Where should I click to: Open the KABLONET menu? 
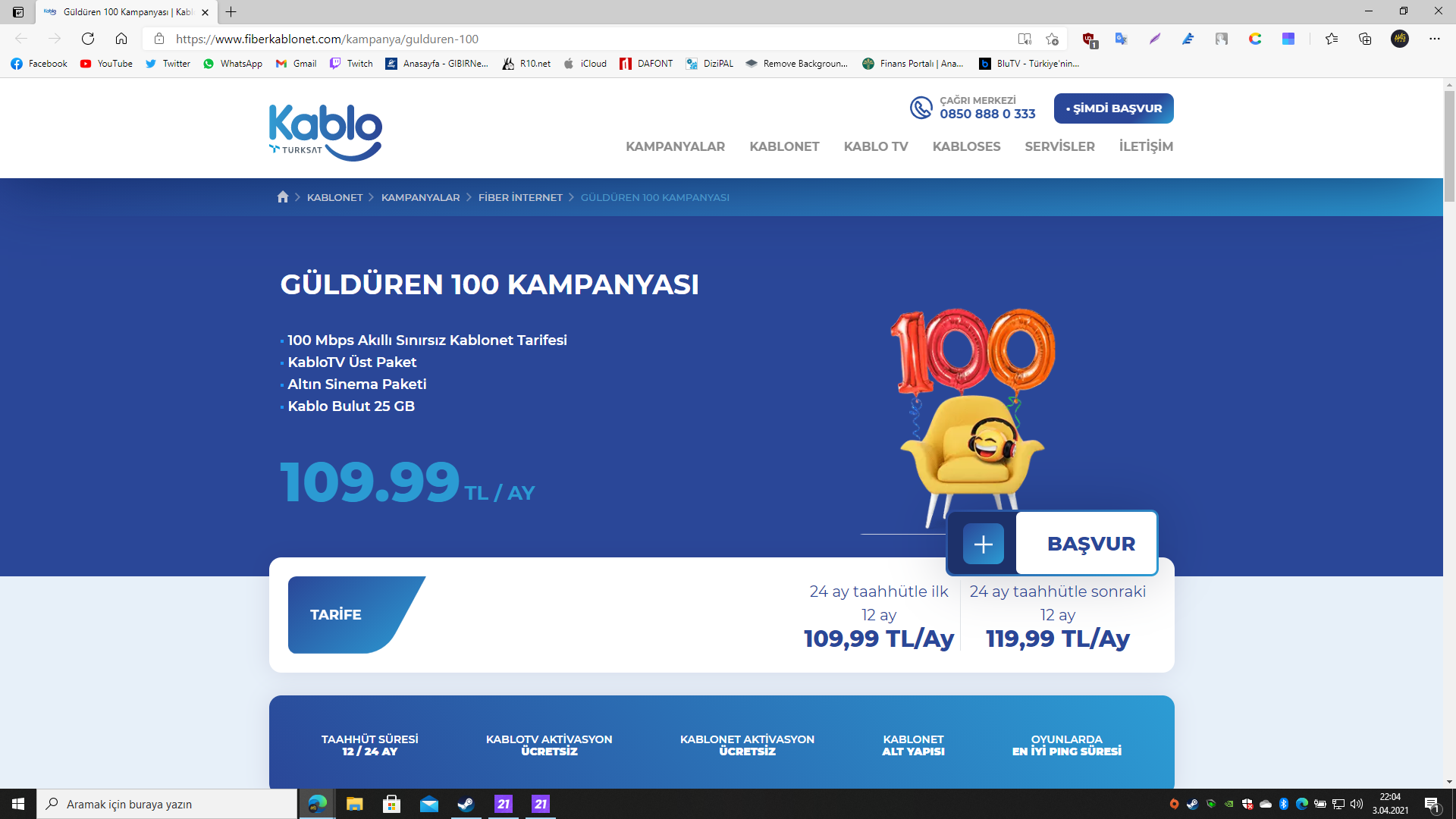784,146
